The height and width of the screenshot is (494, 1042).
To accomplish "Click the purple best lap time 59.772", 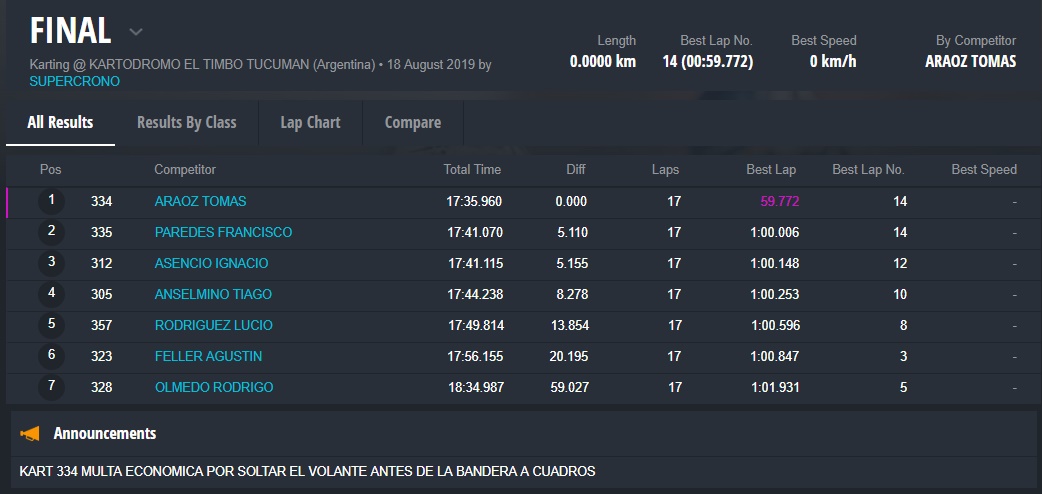I will click(x=779, y=201).
